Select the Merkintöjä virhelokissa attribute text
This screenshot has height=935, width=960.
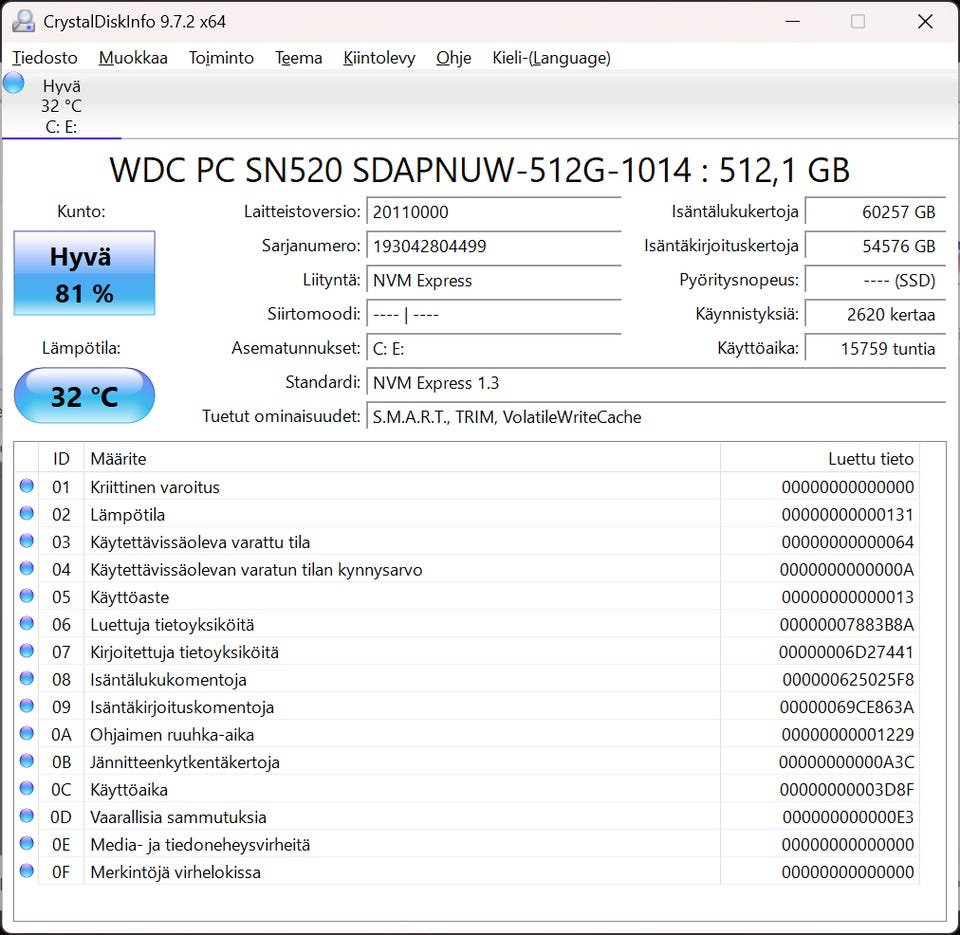176,873
